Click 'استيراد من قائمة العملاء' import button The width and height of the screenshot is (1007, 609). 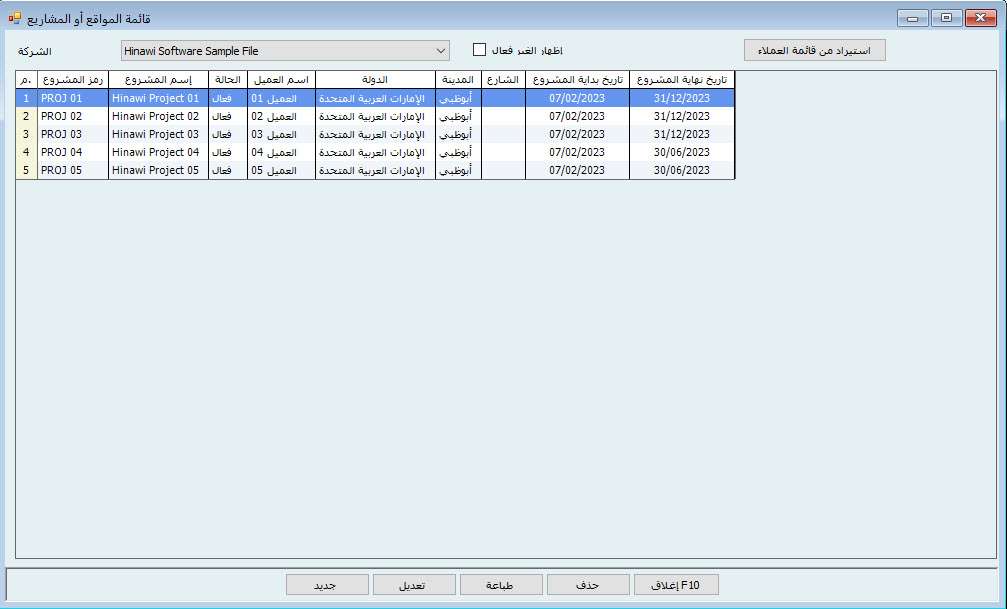(814, 51)
